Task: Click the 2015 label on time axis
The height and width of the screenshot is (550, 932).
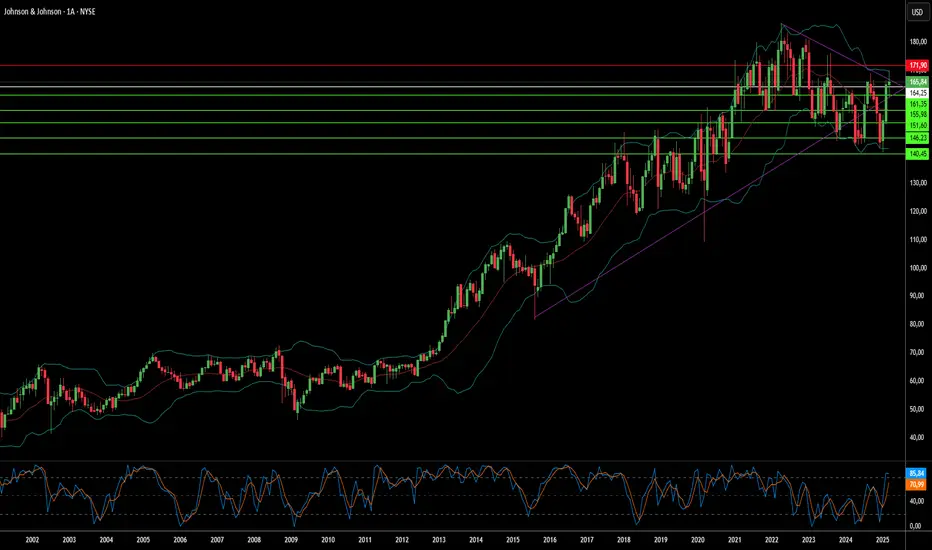Action: coord(512,539)
